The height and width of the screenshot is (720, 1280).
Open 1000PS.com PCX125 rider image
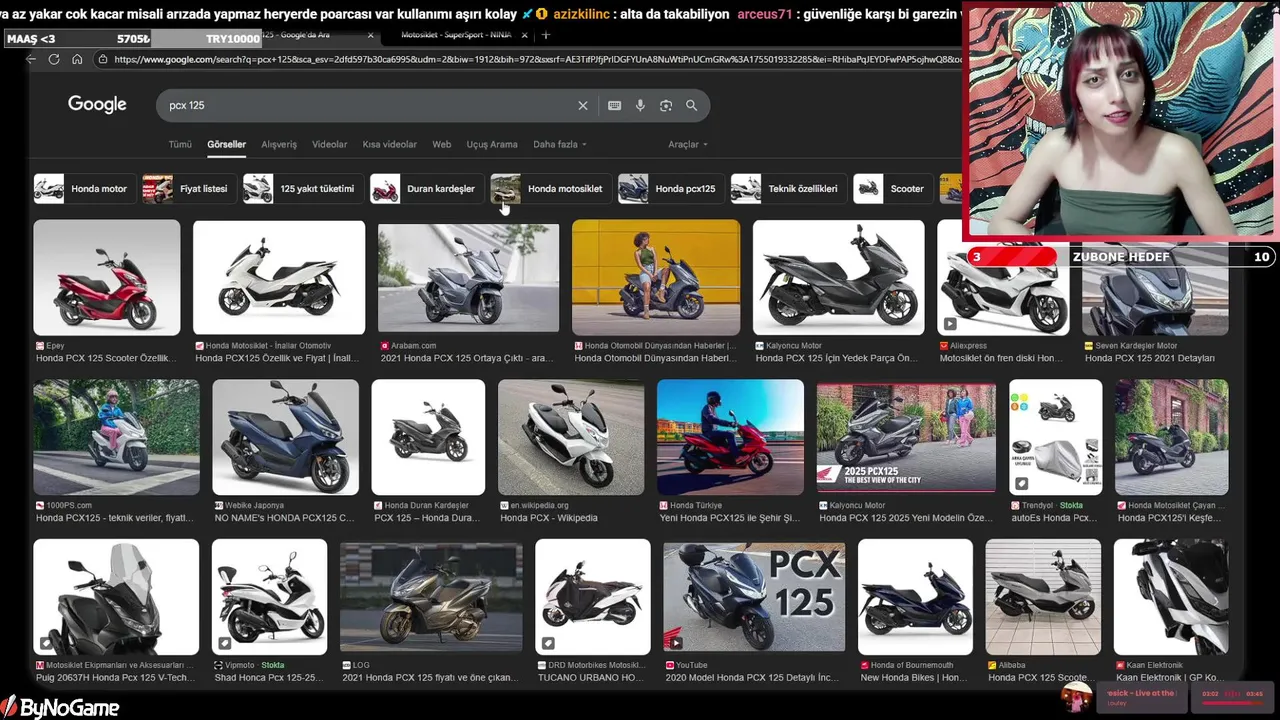(x=116, y=437)
